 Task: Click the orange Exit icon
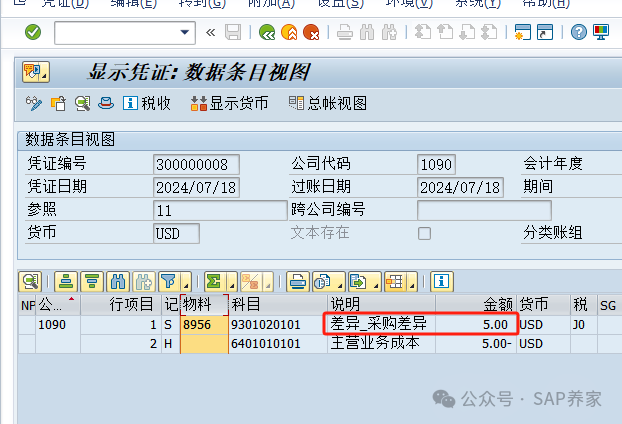coord(289,32)
